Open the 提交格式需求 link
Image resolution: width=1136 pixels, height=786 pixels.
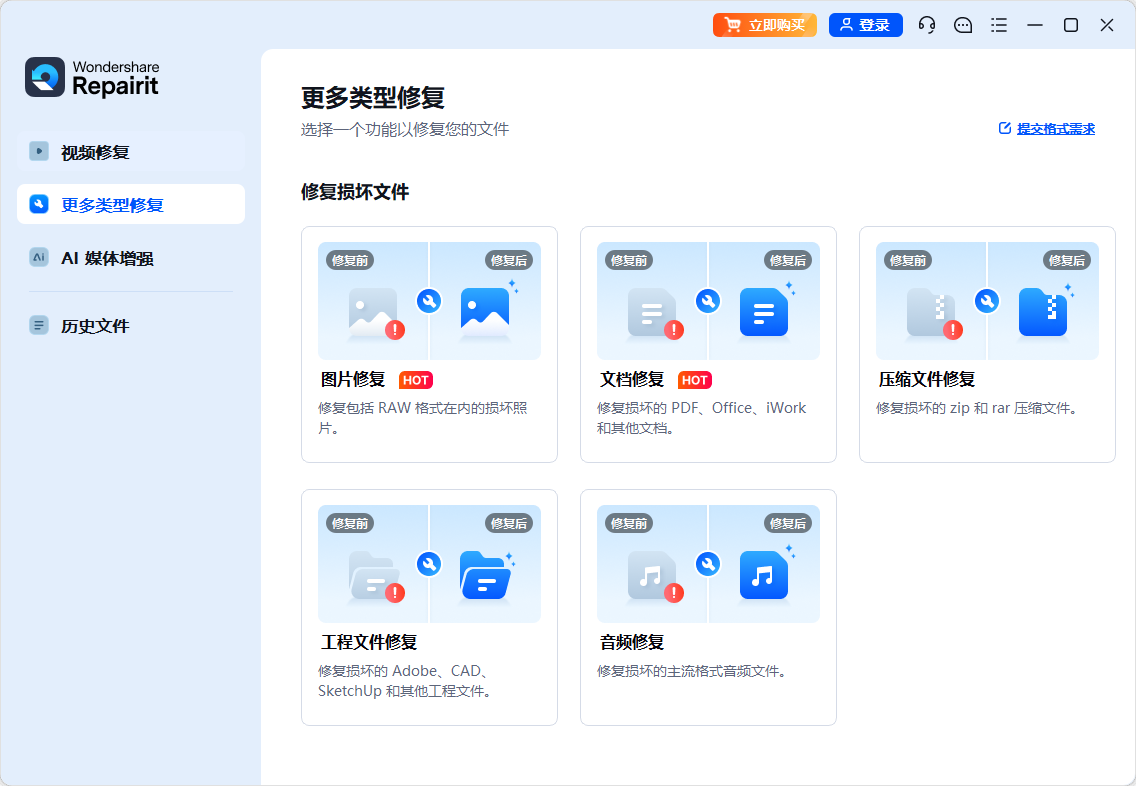coord(1047,129)
